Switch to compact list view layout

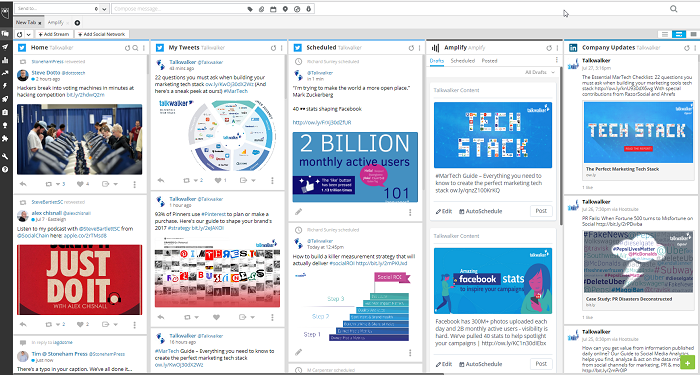coord(665,34)
